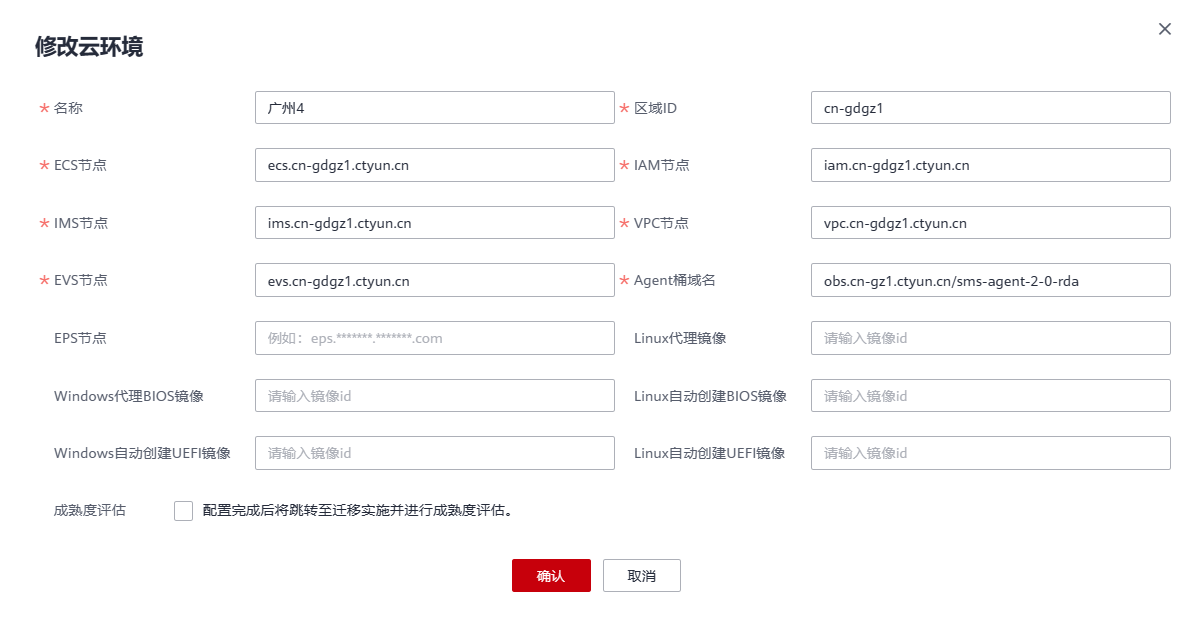Click the empty EPS节点 input field
1188x624 pixels.
pos(434,337)
